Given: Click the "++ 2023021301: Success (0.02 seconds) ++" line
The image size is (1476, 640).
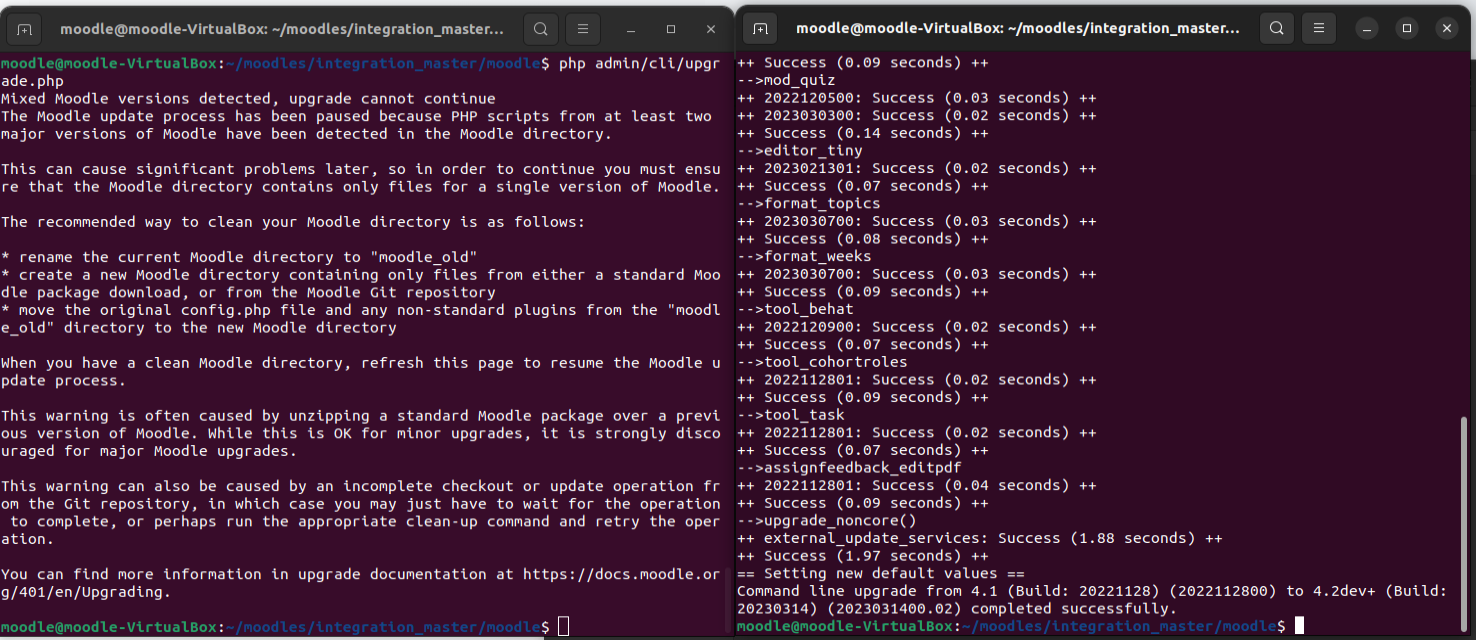Looking at the screenshot, I should [x=917, y=169].
